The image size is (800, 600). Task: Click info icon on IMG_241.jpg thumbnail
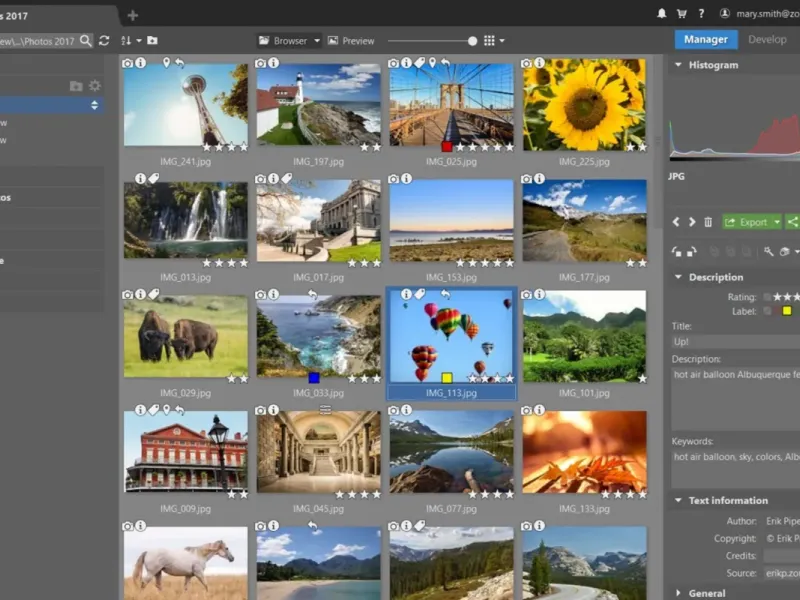[x=141, y=63]
